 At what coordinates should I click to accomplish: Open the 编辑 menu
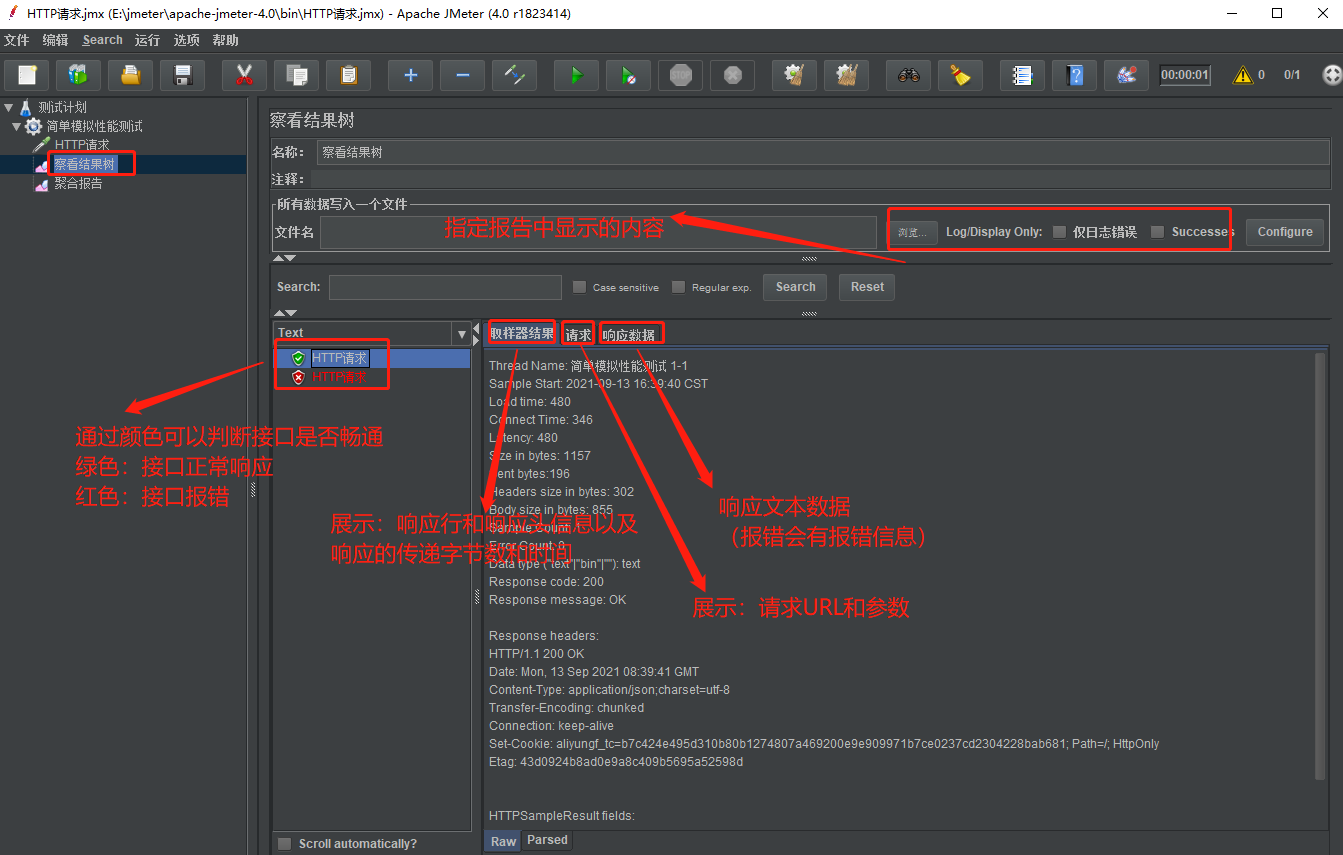56,40
